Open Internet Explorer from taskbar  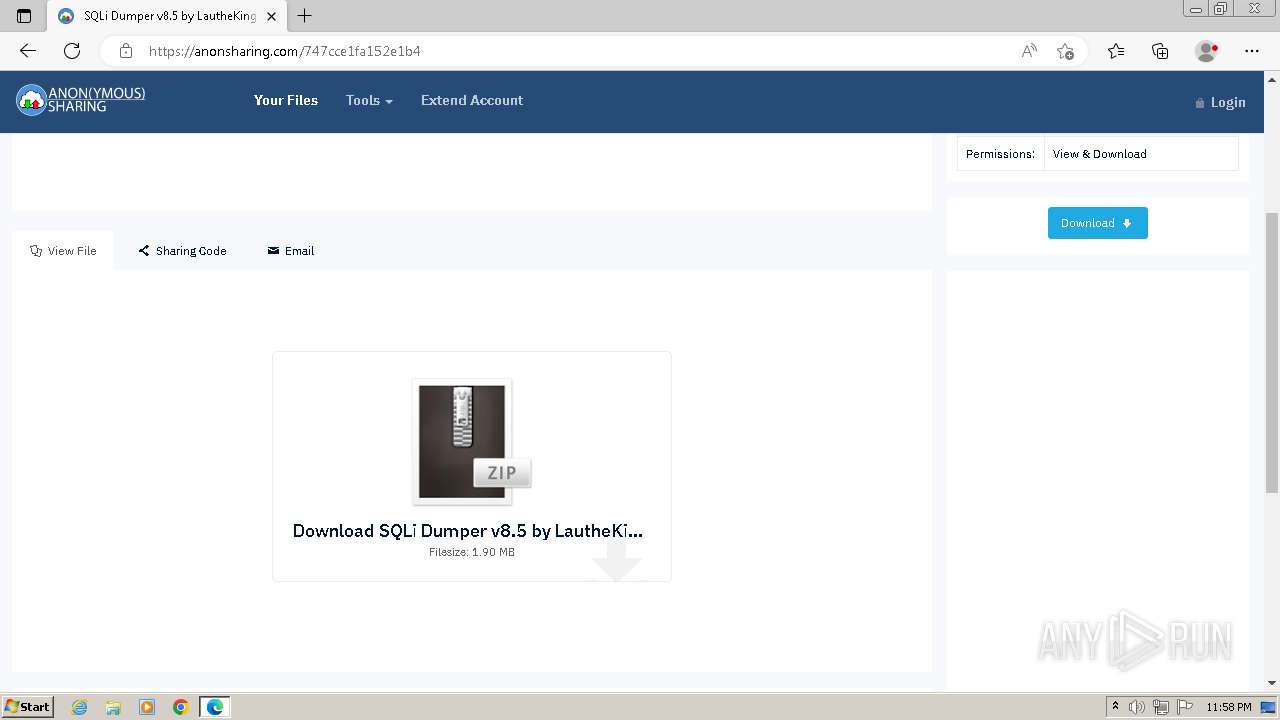click(x=79, y=707)
